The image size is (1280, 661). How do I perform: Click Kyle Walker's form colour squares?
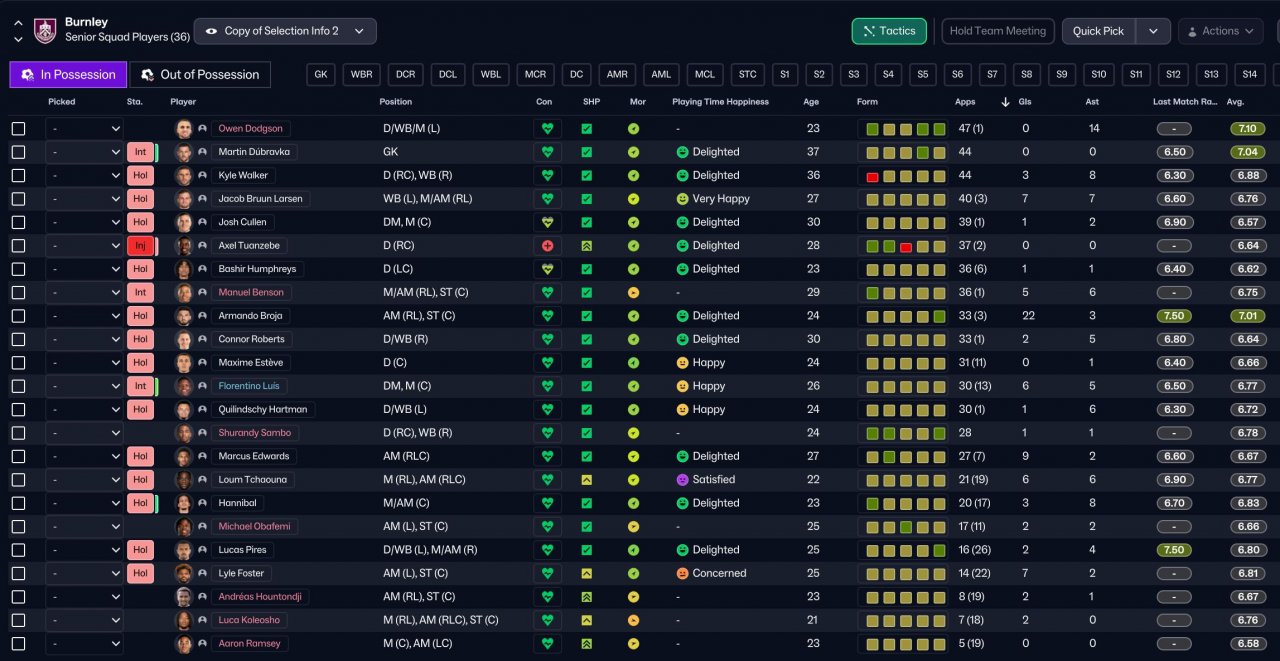click(905, 176)
